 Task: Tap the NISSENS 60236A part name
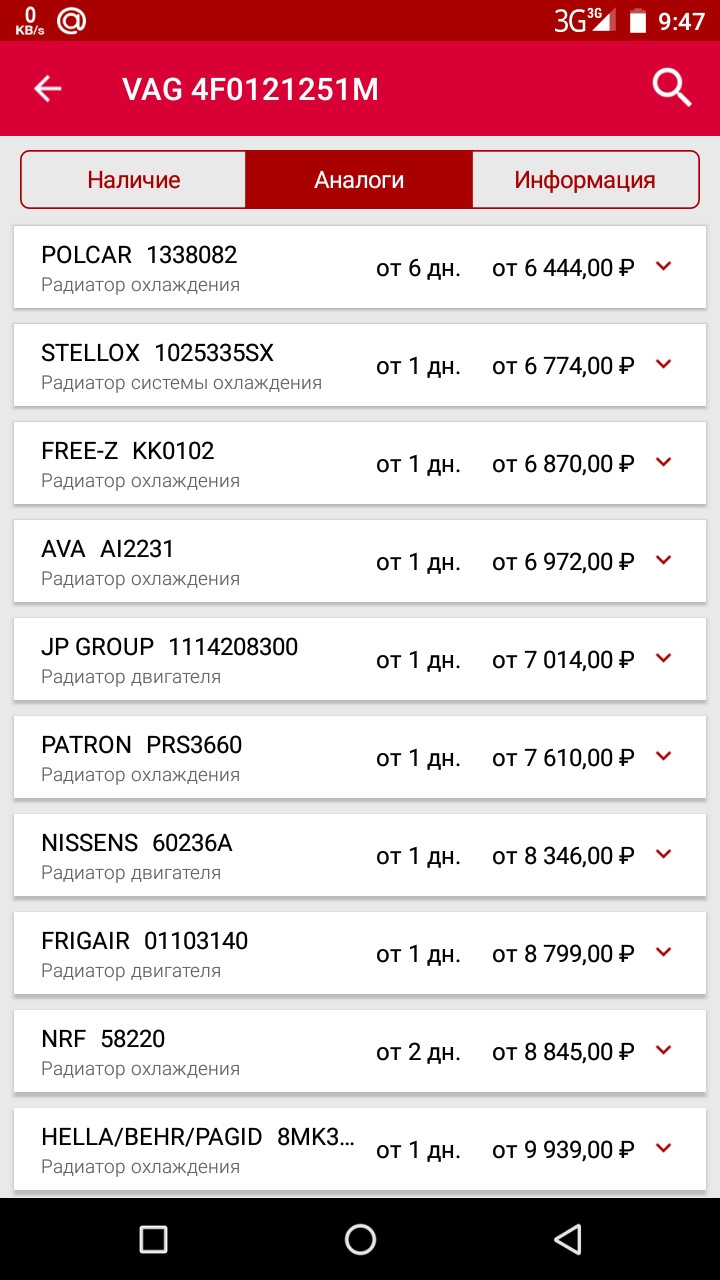[137, 843]
